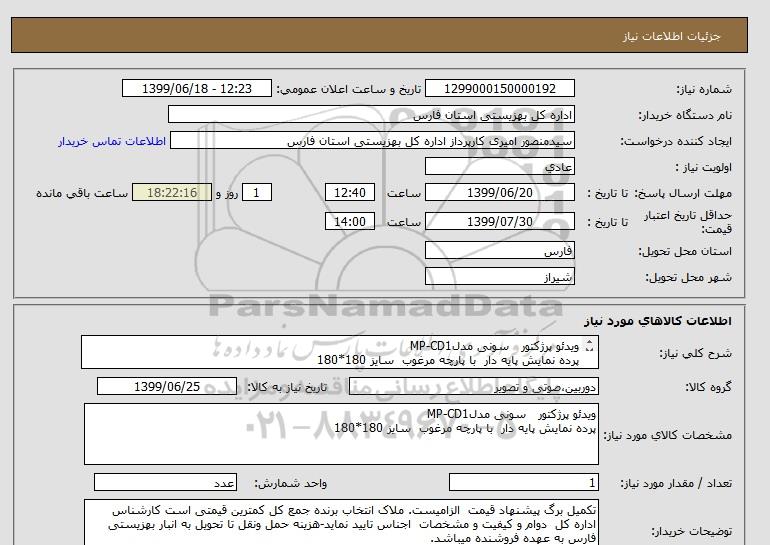Click the شماره نیاز field 1299000150000192

coord(499,88)
